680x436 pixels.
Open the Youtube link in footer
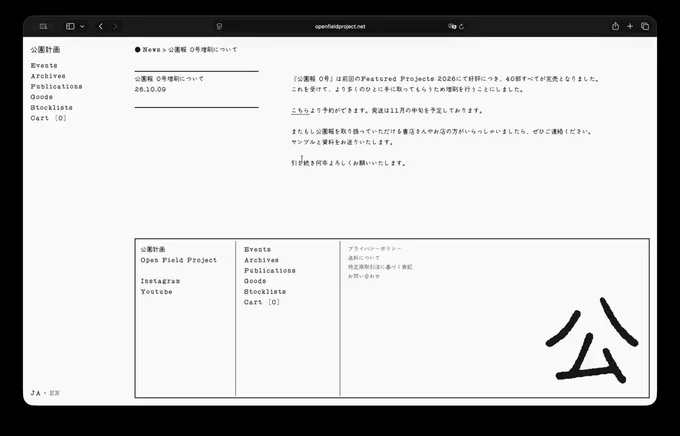coord(157,292)
